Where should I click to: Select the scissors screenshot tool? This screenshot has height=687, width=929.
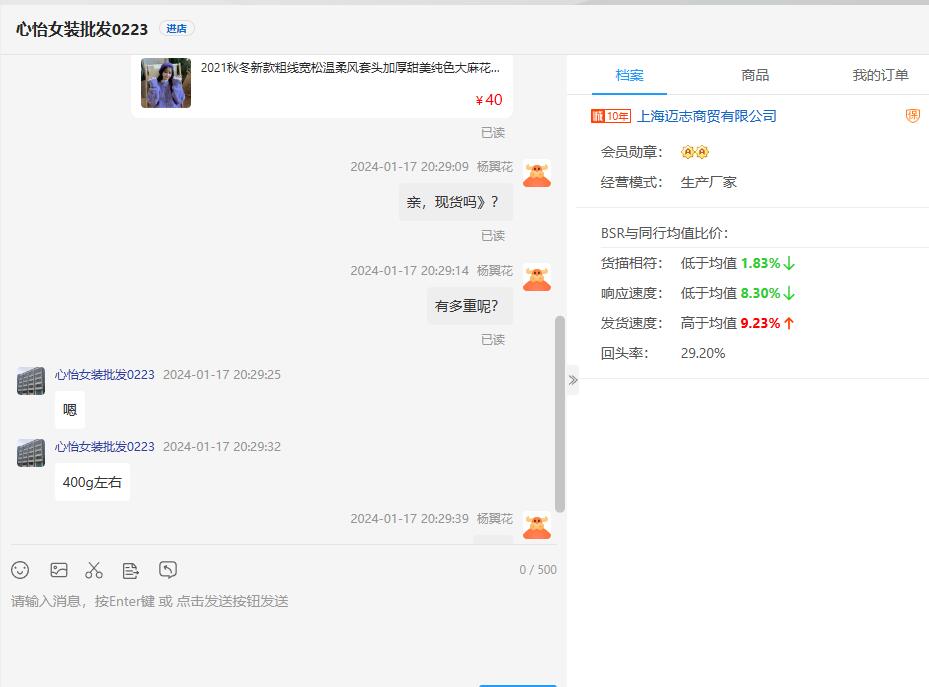(94, 570)
